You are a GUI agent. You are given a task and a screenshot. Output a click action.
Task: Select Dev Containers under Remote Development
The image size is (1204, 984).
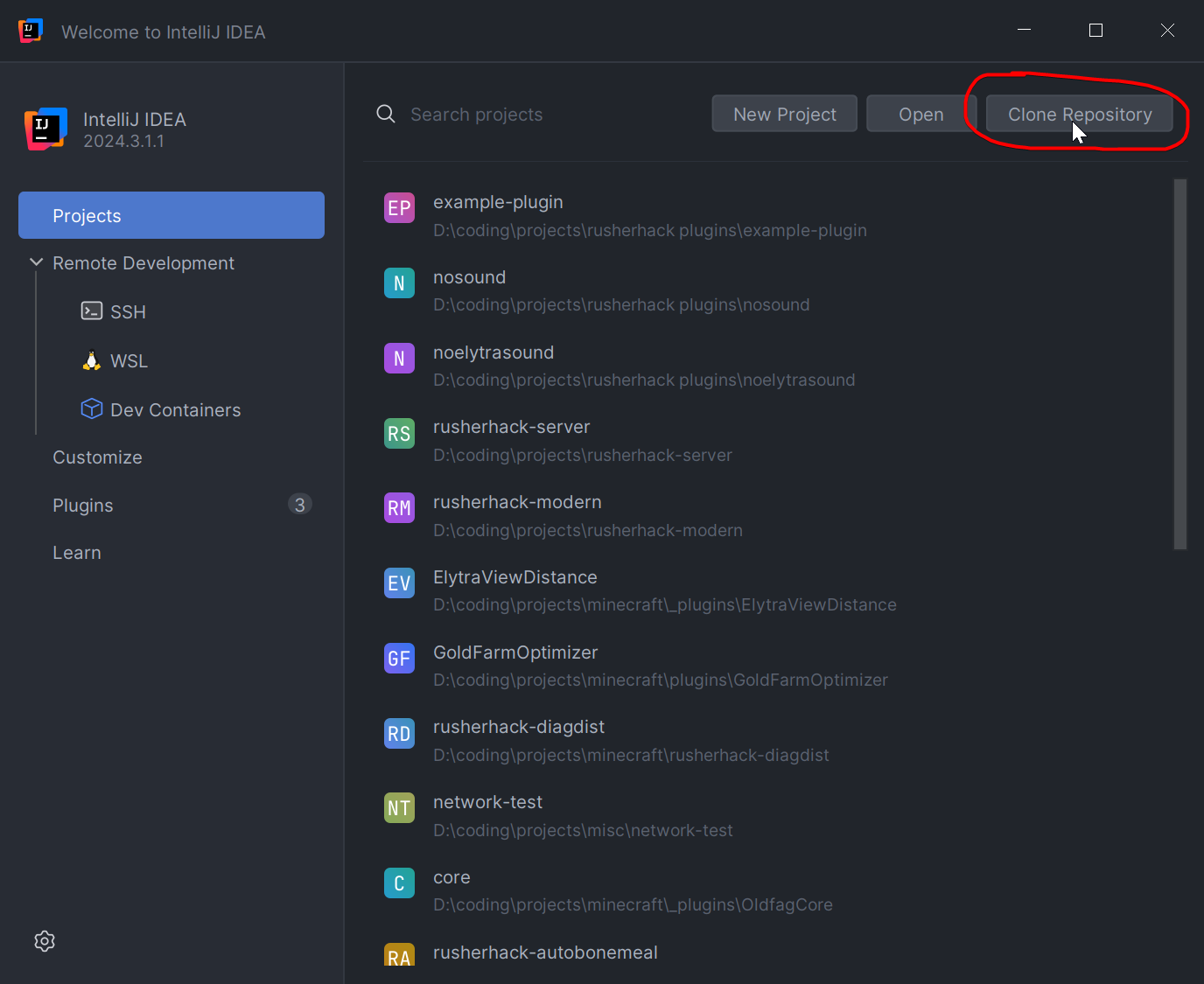175,410
